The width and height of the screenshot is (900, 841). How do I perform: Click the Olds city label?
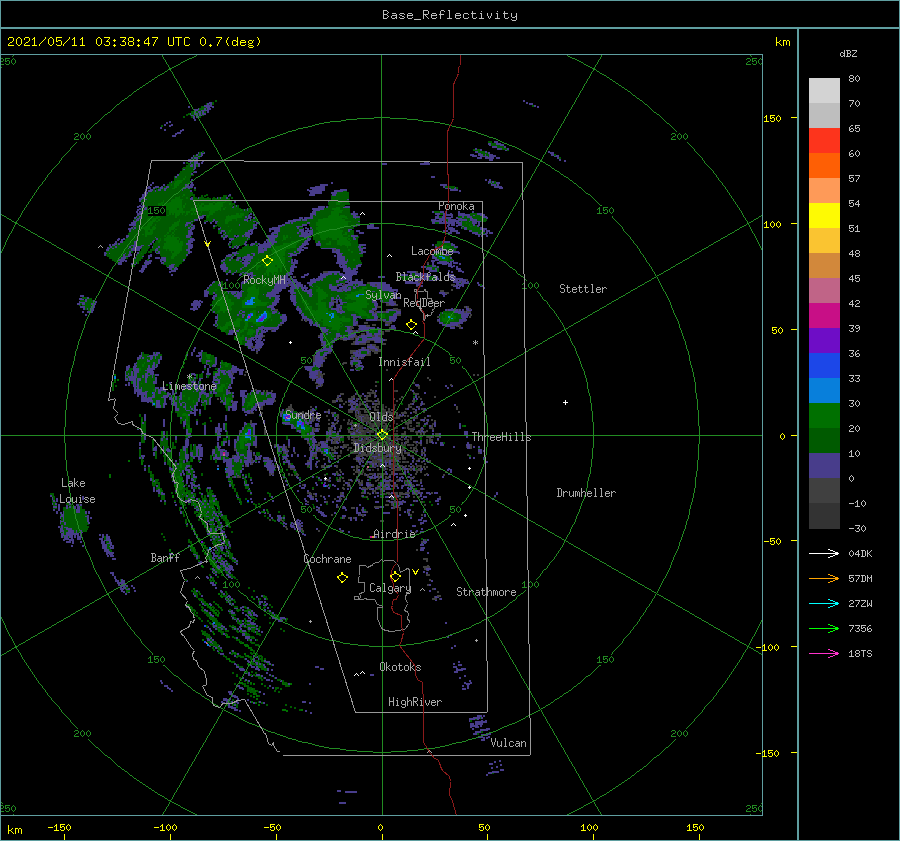(381, 416)
